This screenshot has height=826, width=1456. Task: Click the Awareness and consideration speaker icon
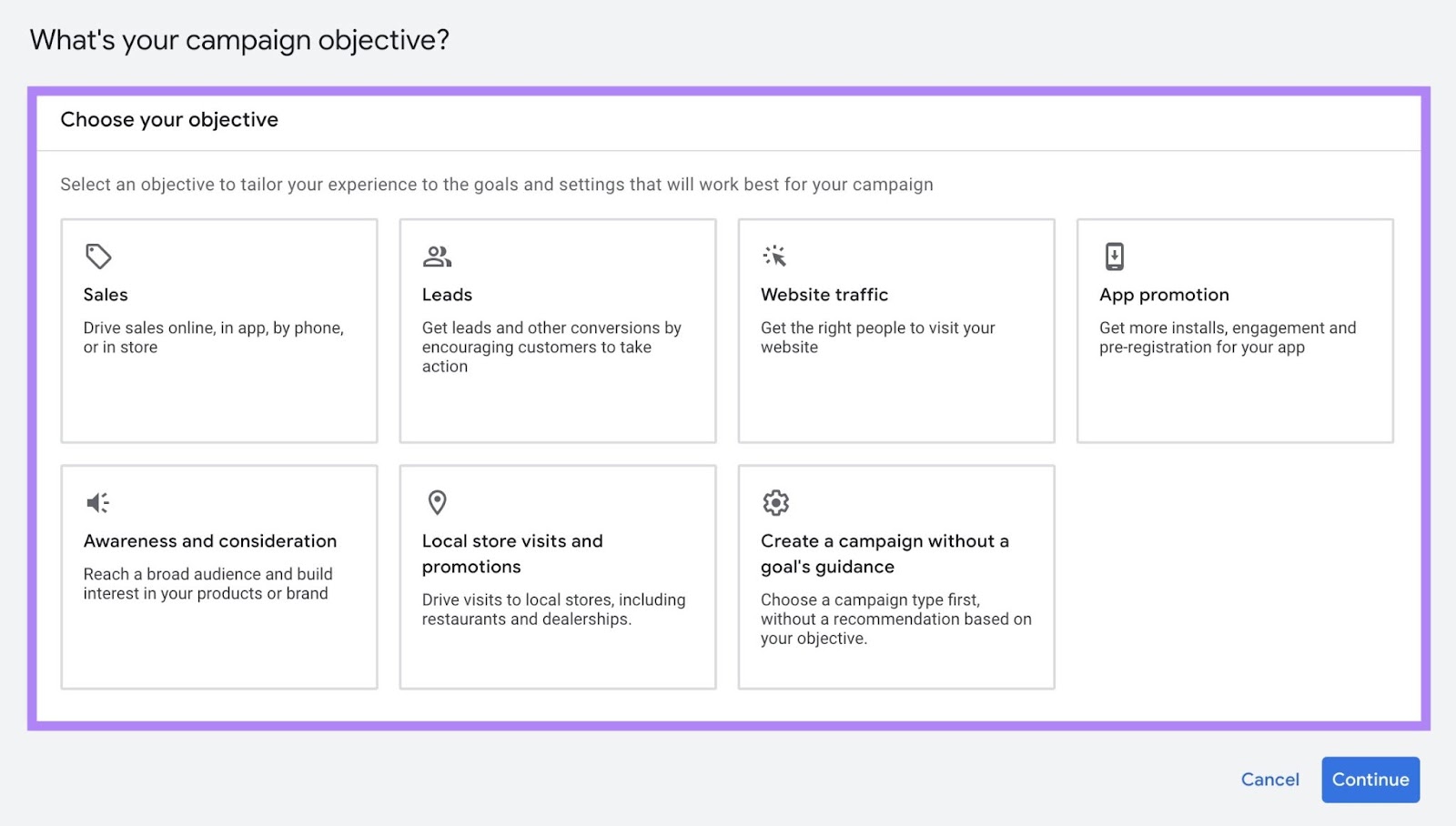click(97, 502)
